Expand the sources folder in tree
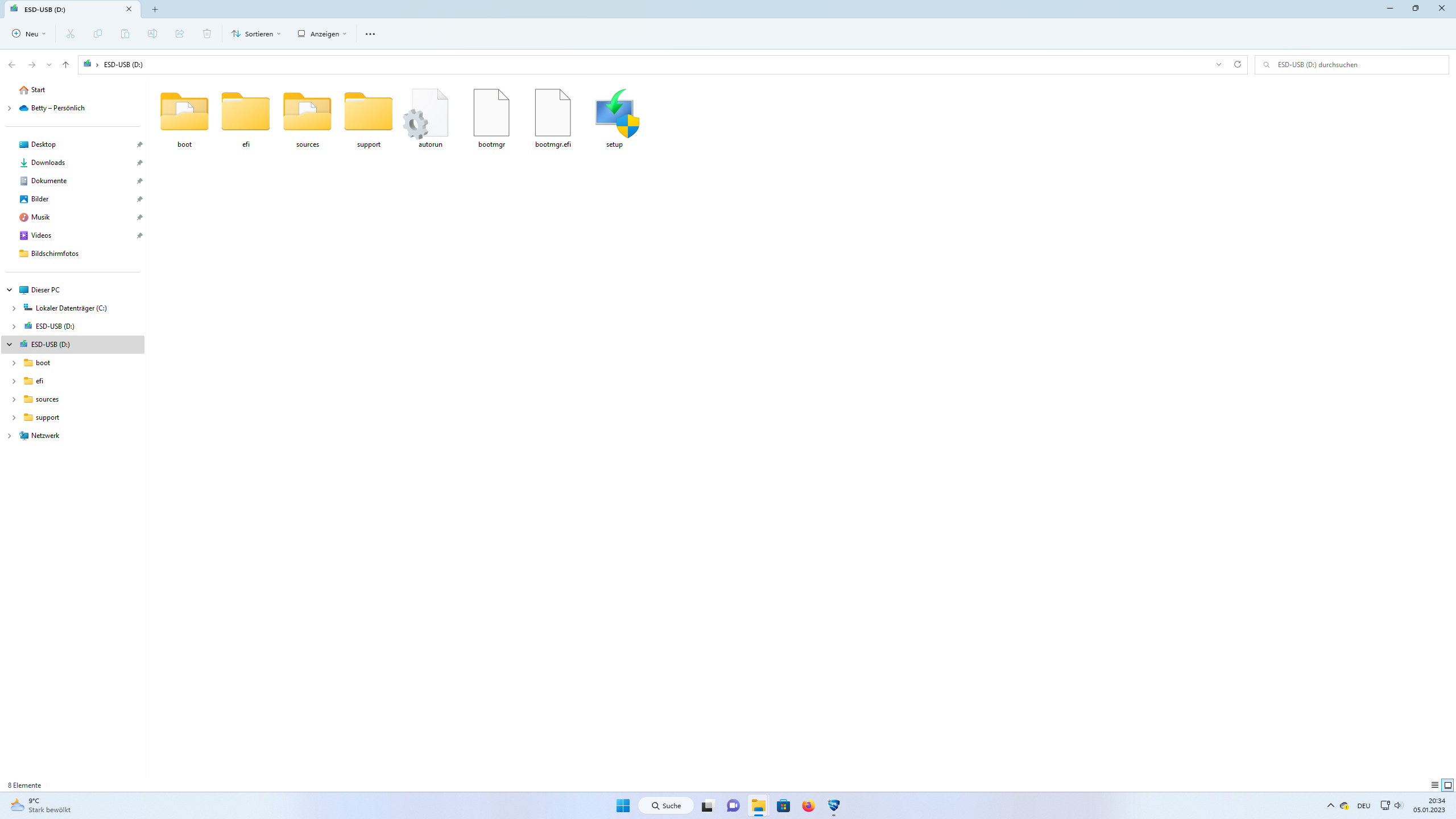The image size is (1456, 819). pyautogui.click(x=14, y=399)
